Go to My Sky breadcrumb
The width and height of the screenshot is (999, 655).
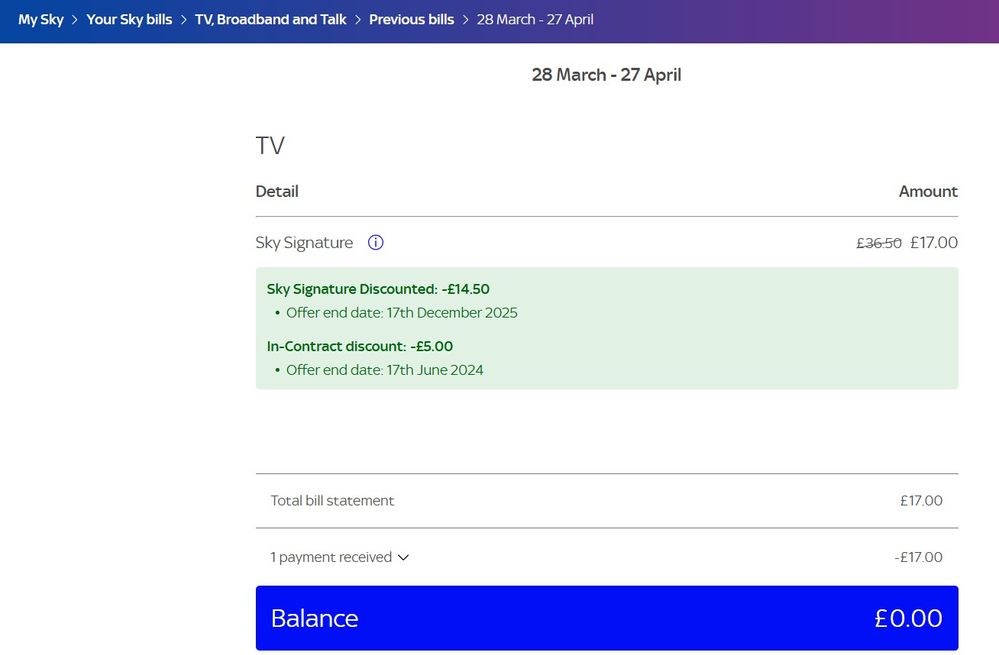point(41,20)
